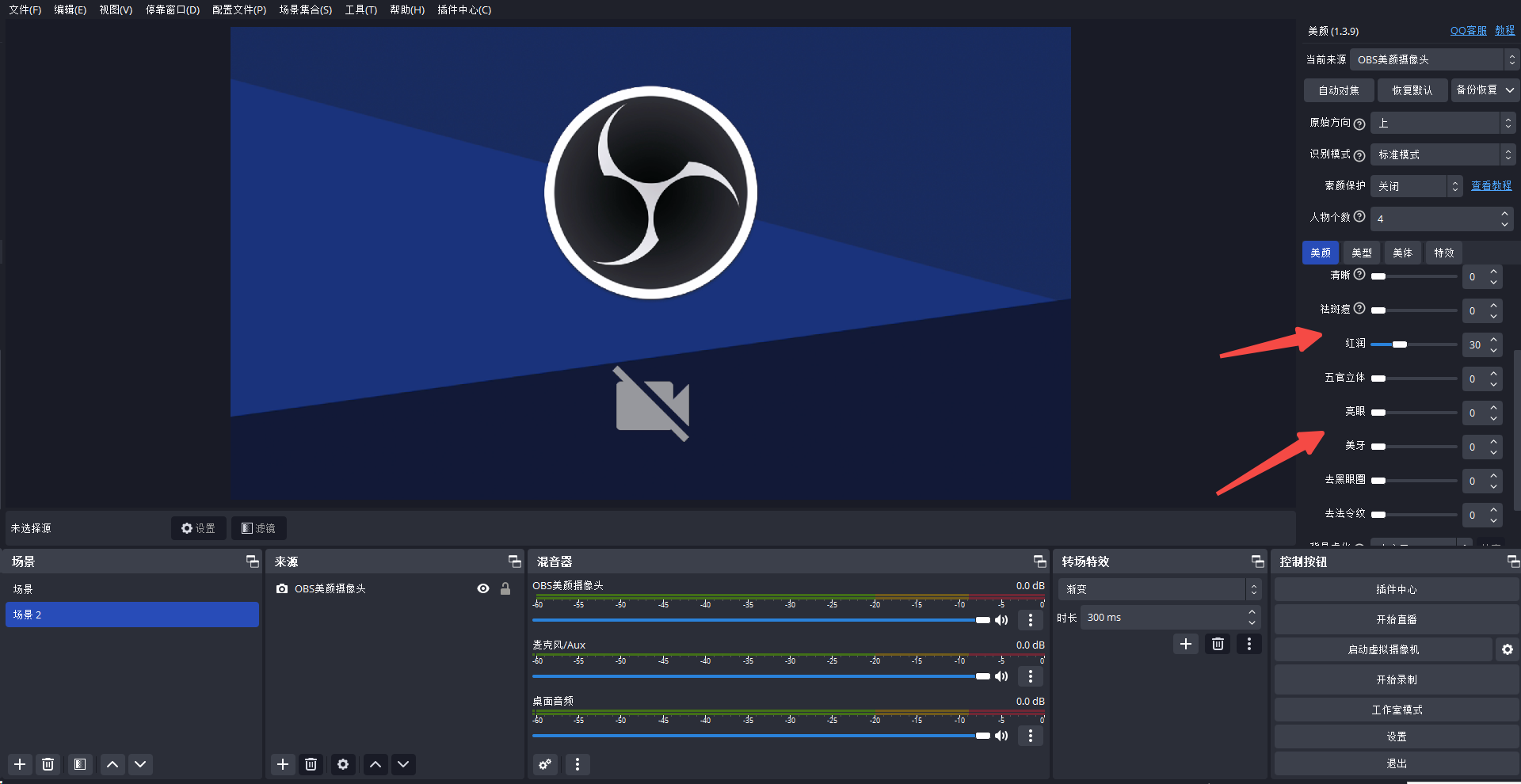This screenshot has height=784, width=1521.
Task: Remove selected source with trash icon
Action: coord(311,764)
